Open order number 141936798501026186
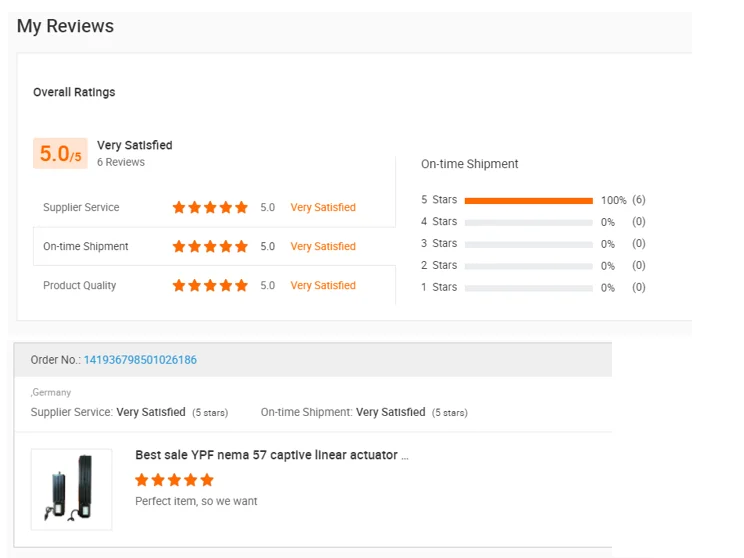The image size is (744, 558). (x=140, y=360)
